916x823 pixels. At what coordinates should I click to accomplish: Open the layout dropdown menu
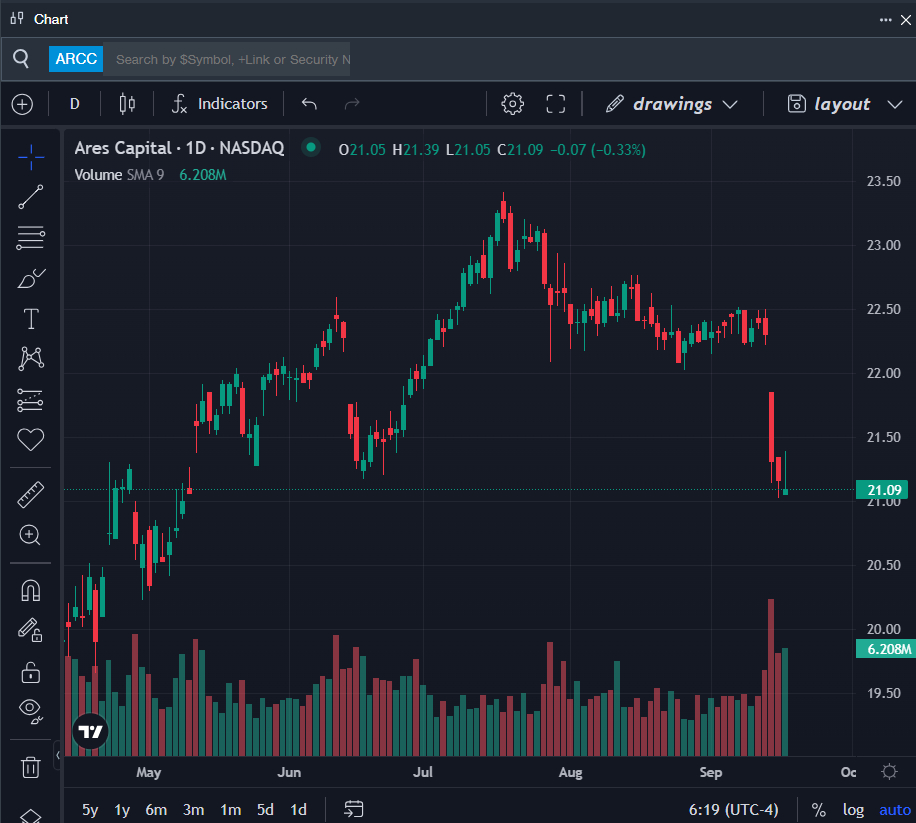[829, 104]
